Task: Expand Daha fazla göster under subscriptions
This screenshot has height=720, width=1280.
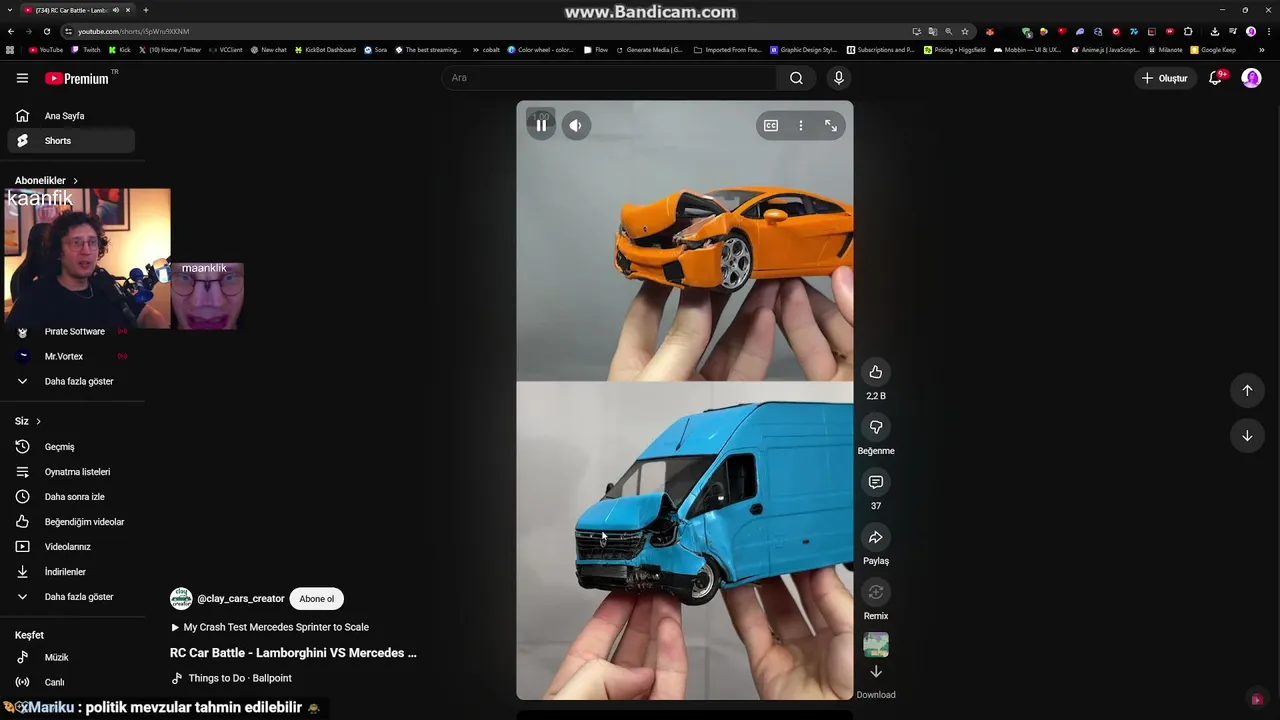Action: pos(71,381)
